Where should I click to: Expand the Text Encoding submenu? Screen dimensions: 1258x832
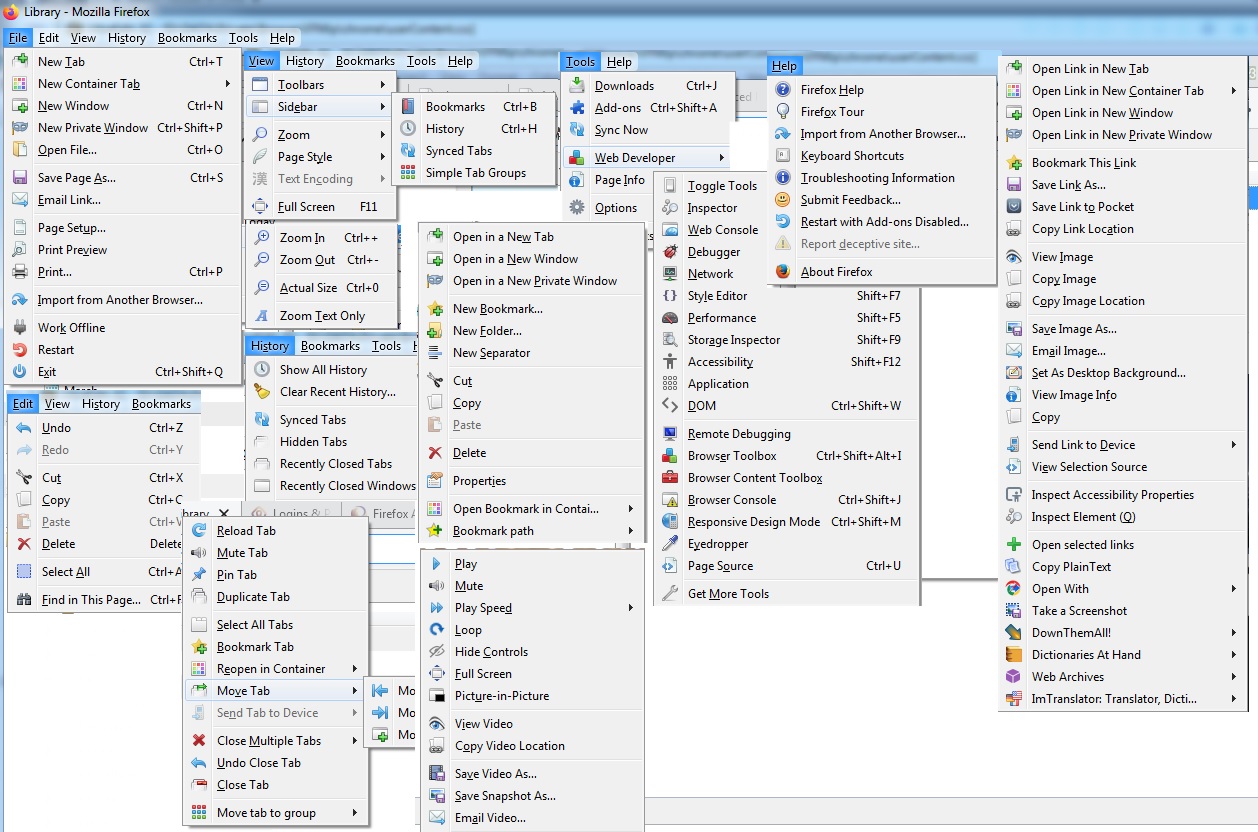321,179
